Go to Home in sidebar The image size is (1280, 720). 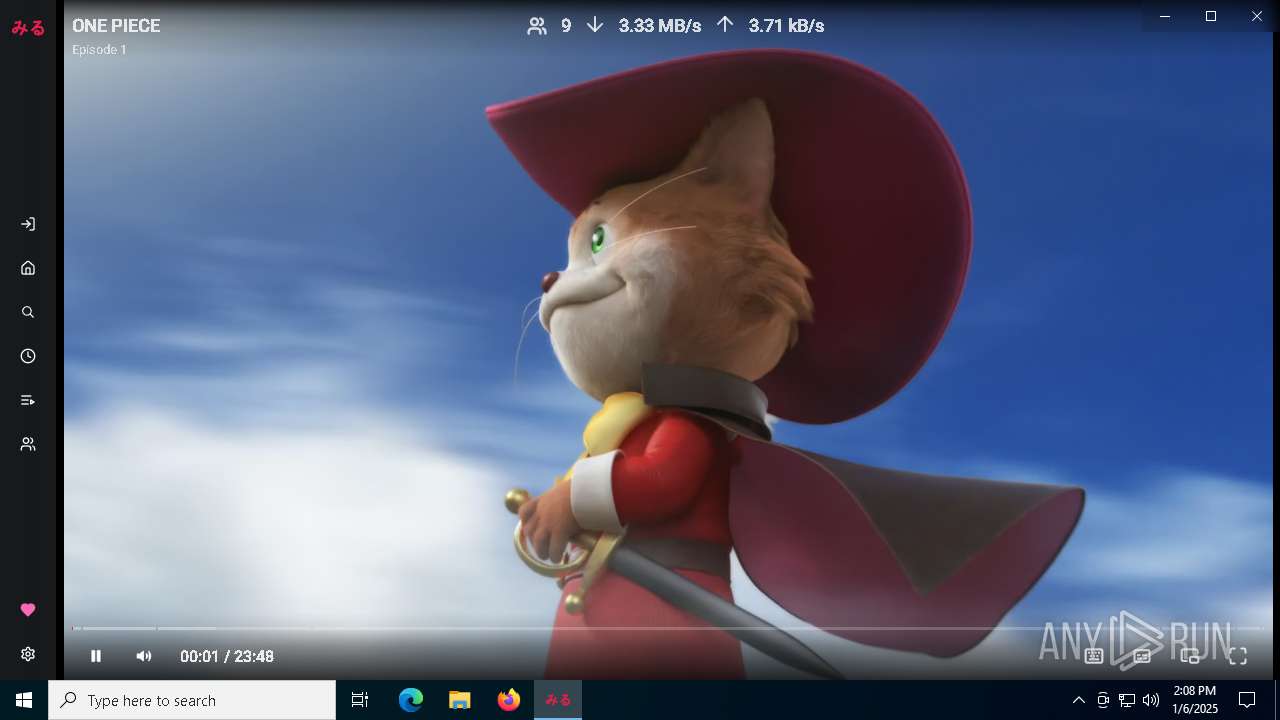(28, 268)
